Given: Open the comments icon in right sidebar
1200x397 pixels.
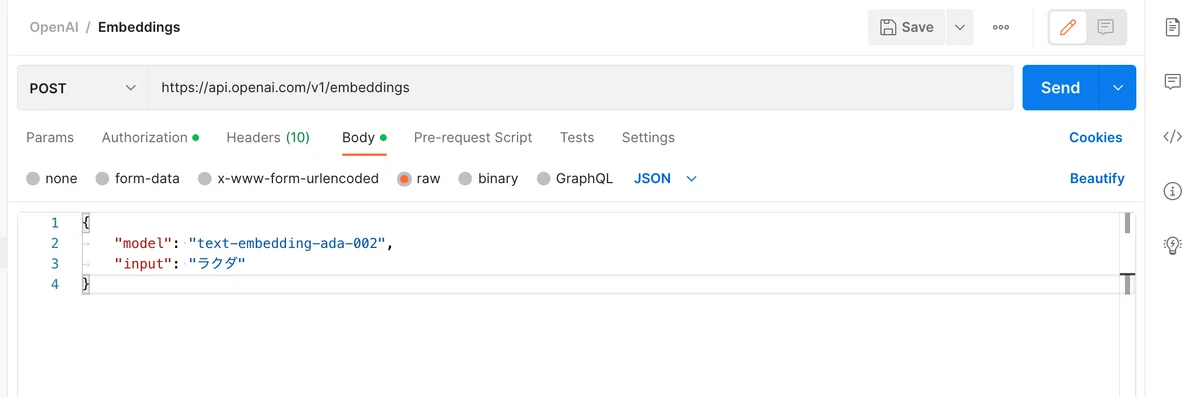Looking at the screenshot, I should [1173, 82].
